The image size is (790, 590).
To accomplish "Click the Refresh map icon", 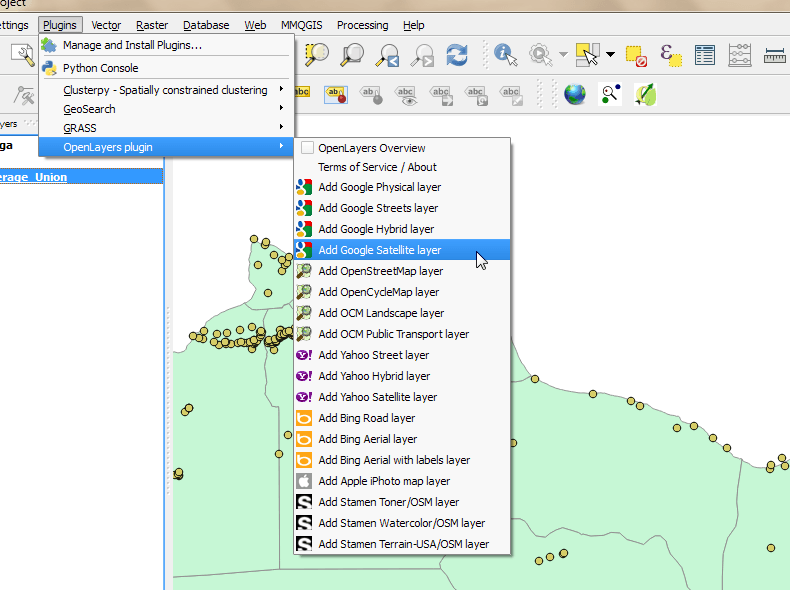I will click(457, 54).
